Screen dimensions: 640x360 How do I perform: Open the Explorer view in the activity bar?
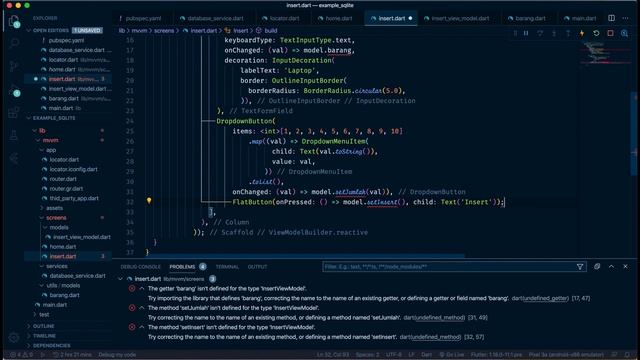pos(14,21)
